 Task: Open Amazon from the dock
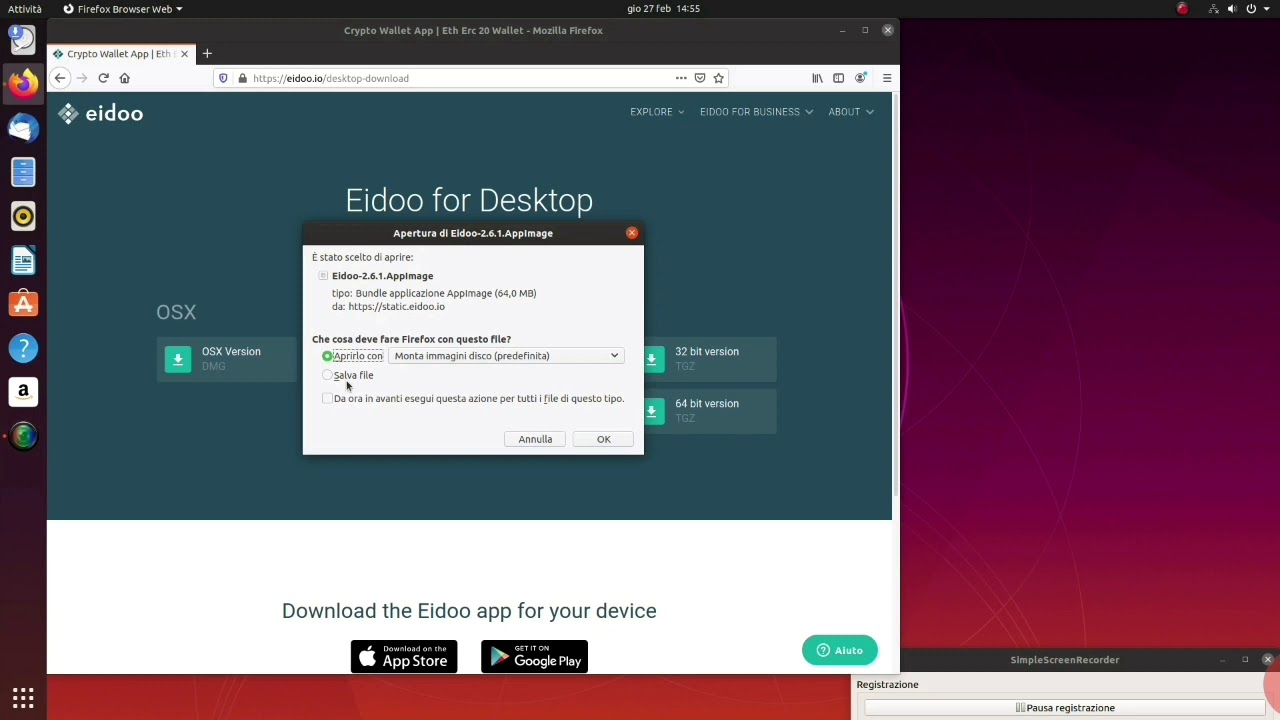(x=23, y=392)
